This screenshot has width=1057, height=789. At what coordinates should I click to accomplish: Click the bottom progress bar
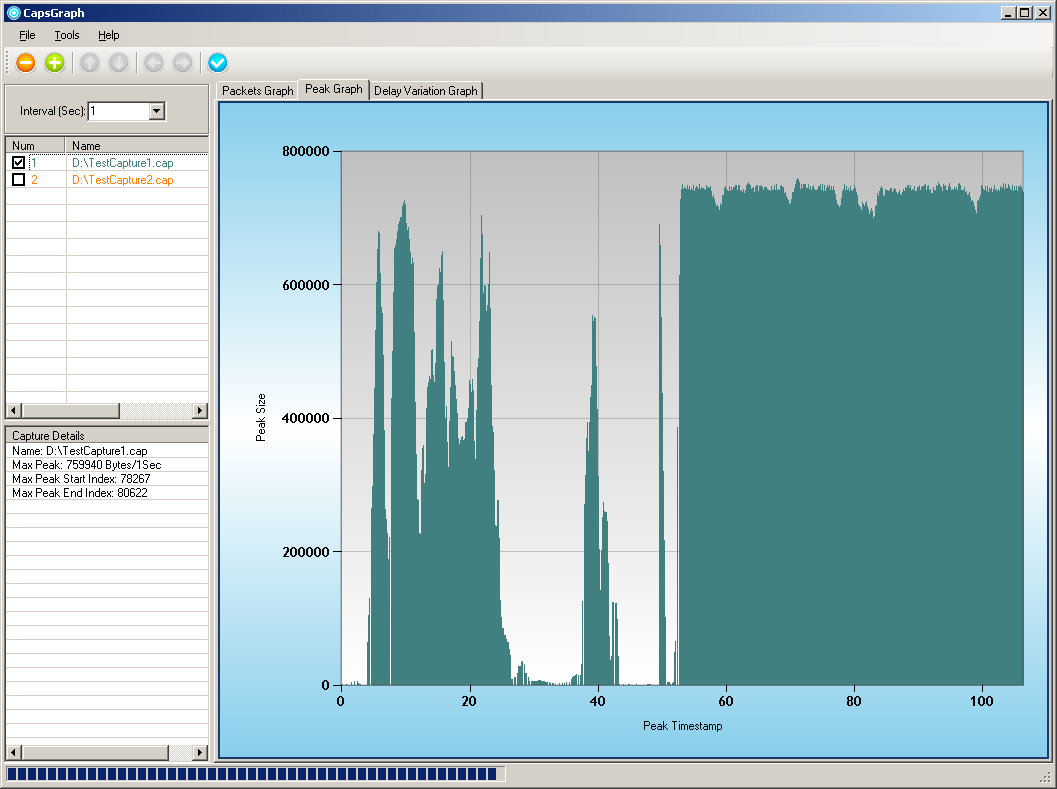pyautogui.click(x=255, y=773)
